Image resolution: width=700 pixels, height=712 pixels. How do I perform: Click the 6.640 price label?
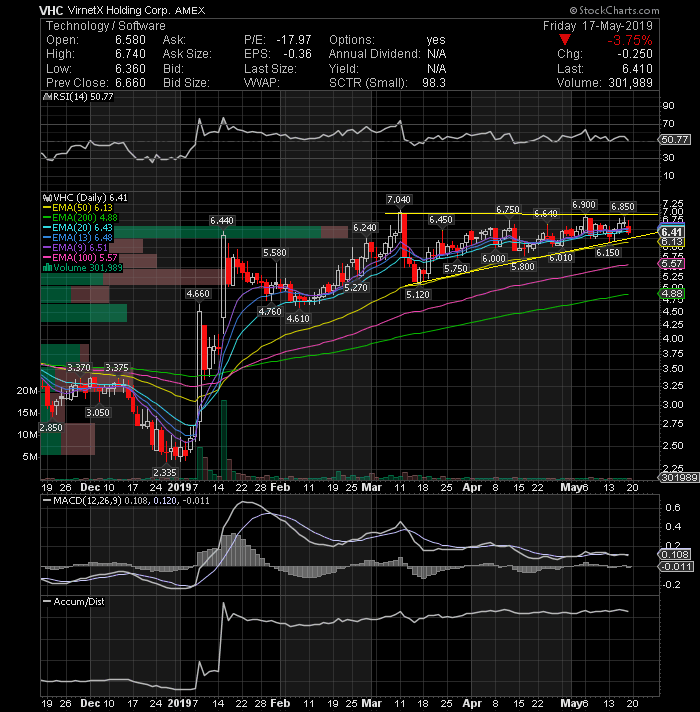coord(546,213)
